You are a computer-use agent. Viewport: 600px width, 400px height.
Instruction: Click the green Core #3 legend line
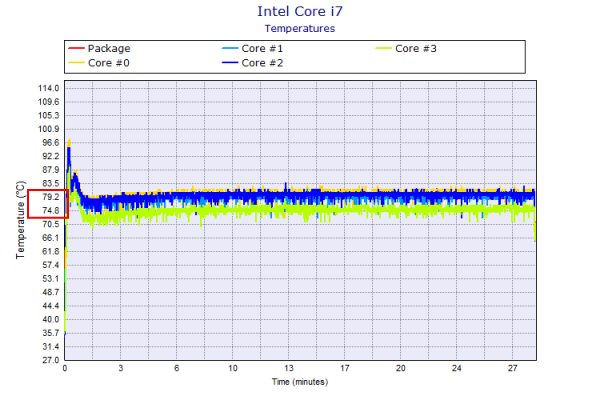click(383, 48)
